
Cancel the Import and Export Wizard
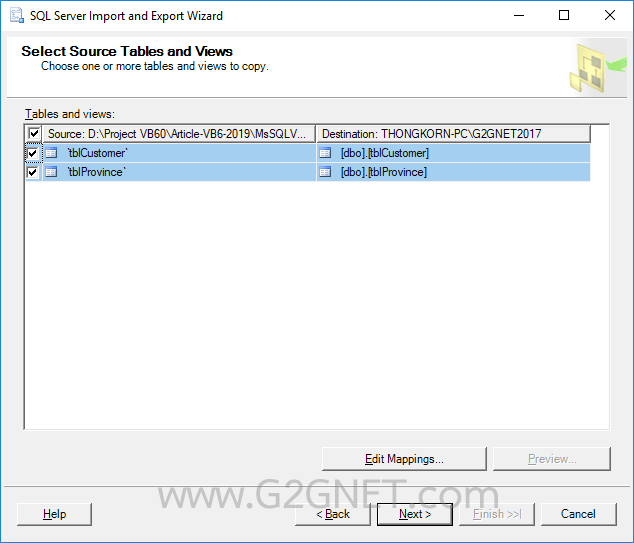pos(579,514)
